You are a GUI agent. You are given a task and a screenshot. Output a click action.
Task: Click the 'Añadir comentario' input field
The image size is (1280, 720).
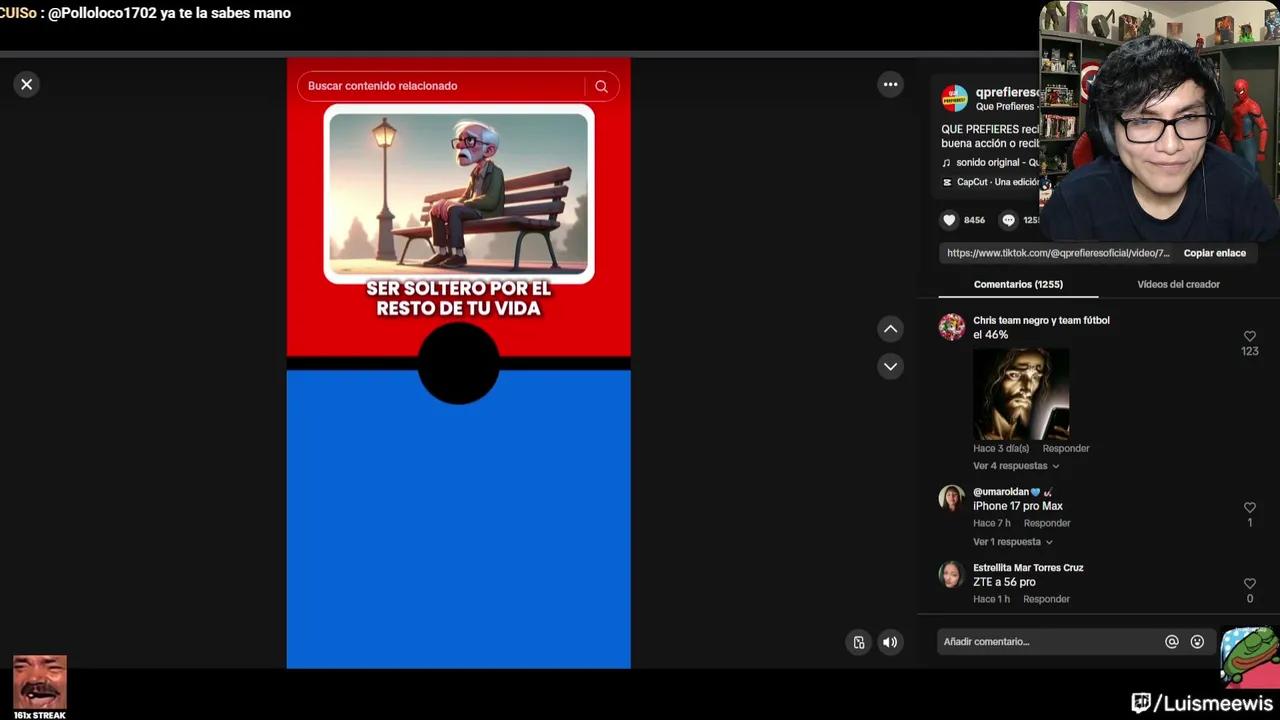1050,641
